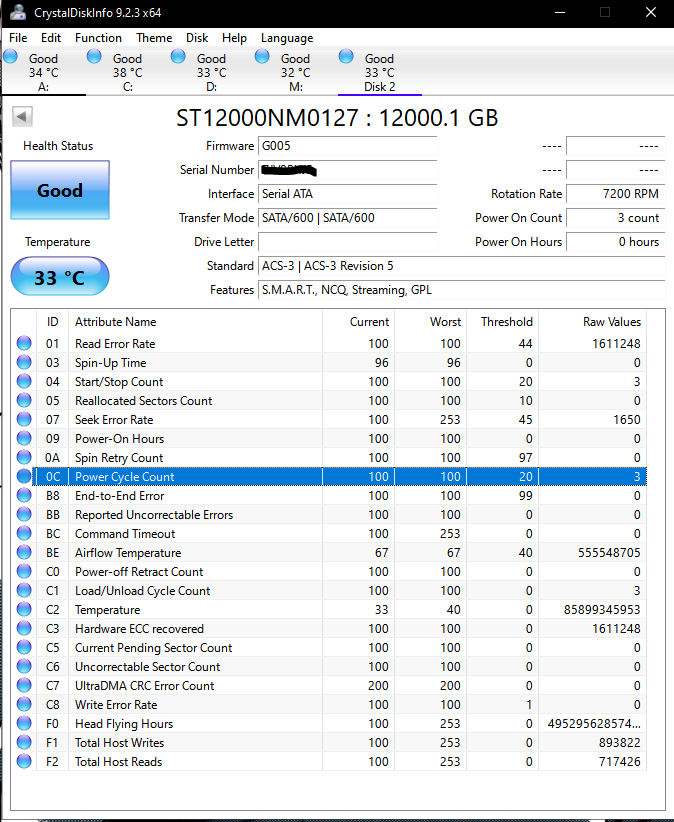
Task: Select the Disk 2 tab
Action: 379,72
